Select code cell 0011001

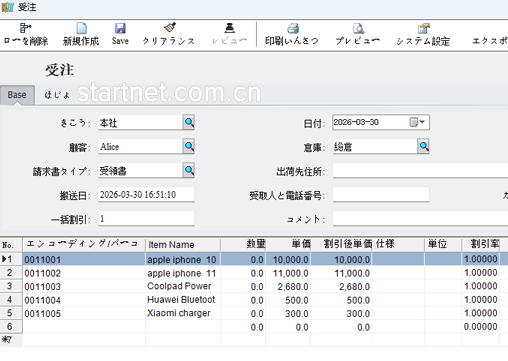point(84,259)
